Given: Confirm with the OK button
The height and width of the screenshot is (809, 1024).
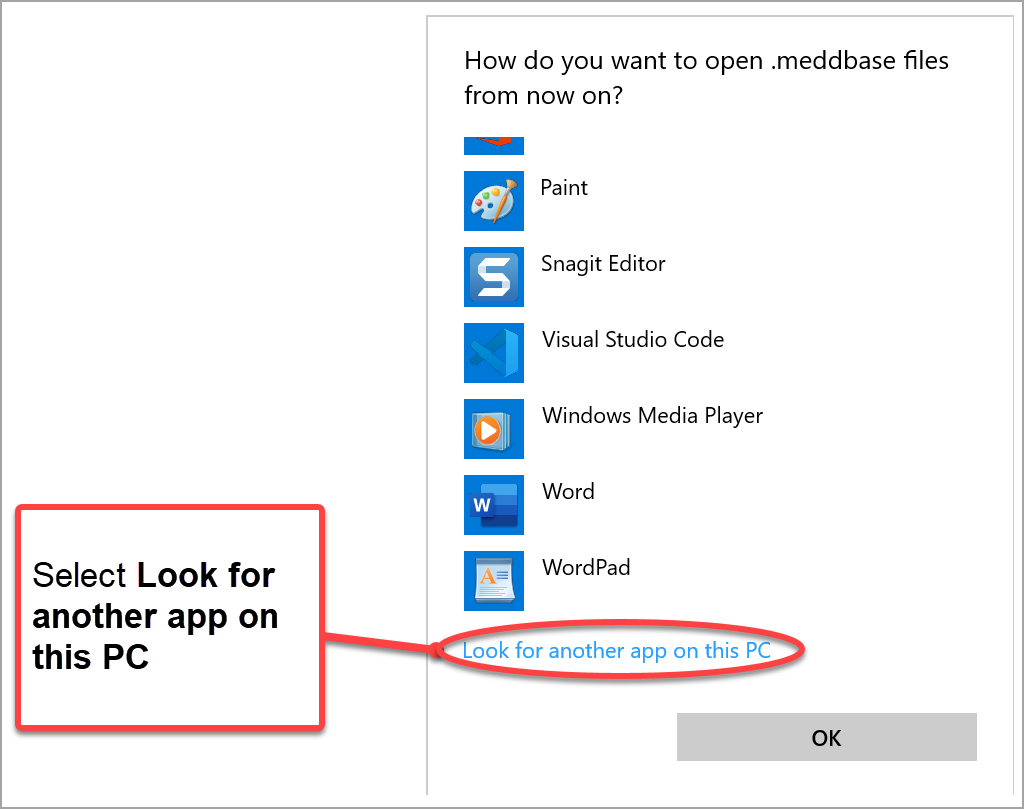Looking at the screenshot, I should click(827, 737).
